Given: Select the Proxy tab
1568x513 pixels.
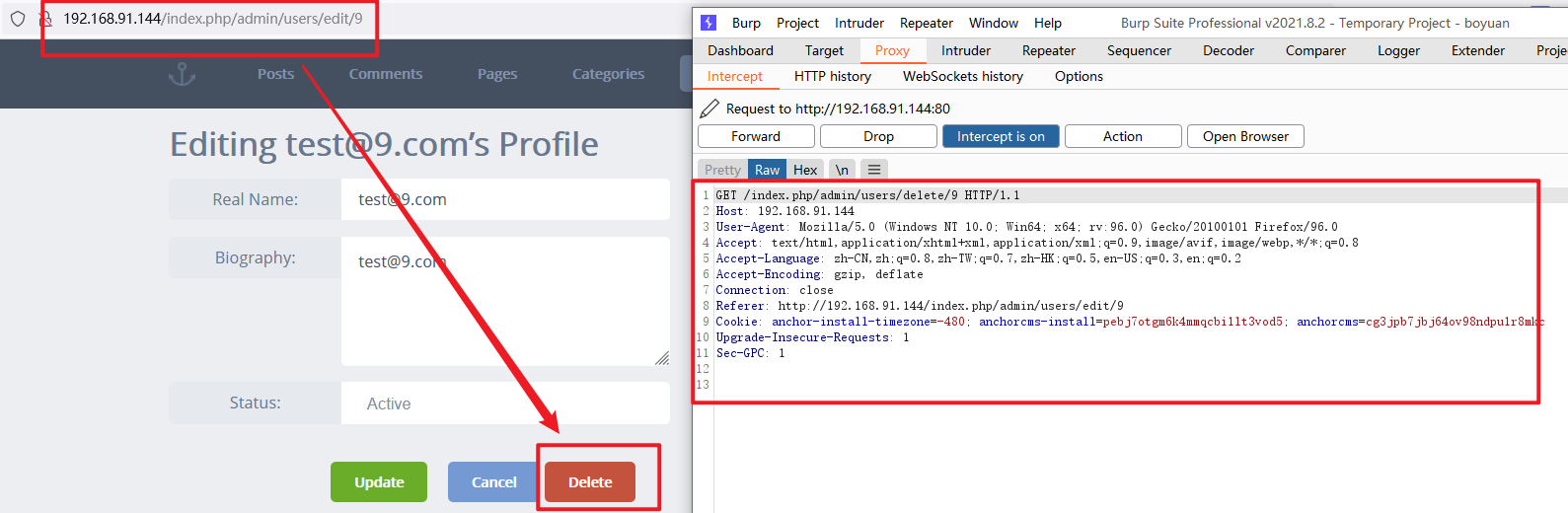Looking at the screenshot, I should tap(892, 50).
